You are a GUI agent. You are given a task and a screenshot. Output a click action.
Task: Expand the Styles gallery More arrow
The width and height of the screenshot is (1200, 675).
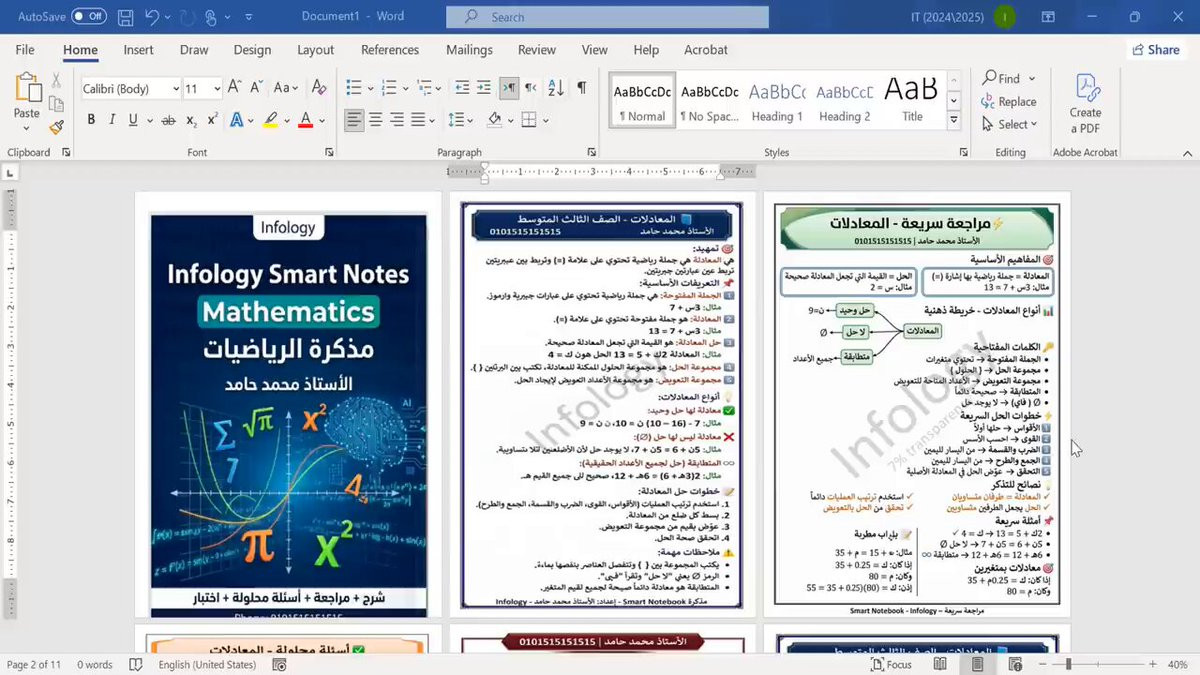tap(954, 120)
